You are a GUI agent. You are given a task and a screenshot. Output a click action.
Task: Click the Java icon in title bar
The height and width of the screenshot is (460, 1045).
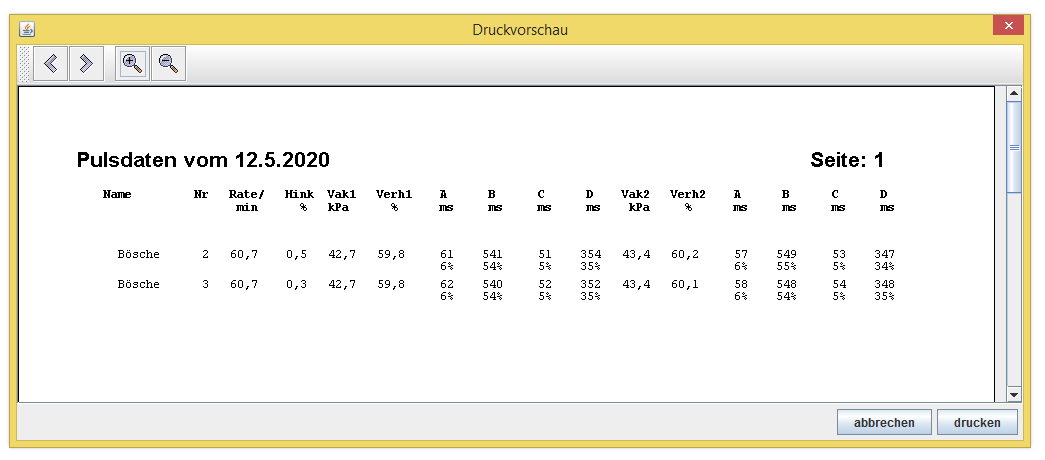tap(27, 29)
